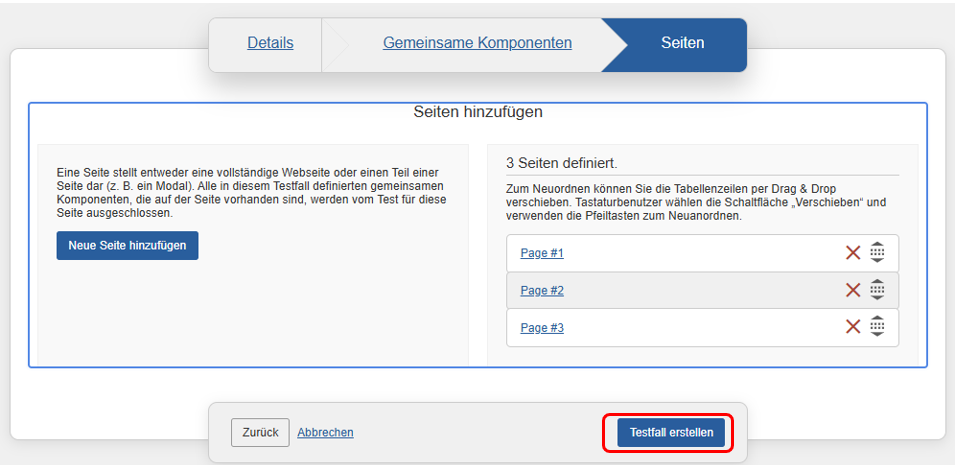This screenshot has height=465, width=955.
Task: Click the Drag & Drop reorder instructions text
Action: (x=696, y=202)
